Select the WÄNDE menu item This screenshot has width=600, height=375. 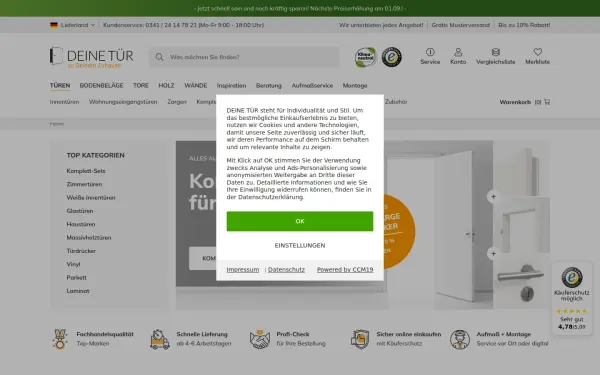coord(196,85)
